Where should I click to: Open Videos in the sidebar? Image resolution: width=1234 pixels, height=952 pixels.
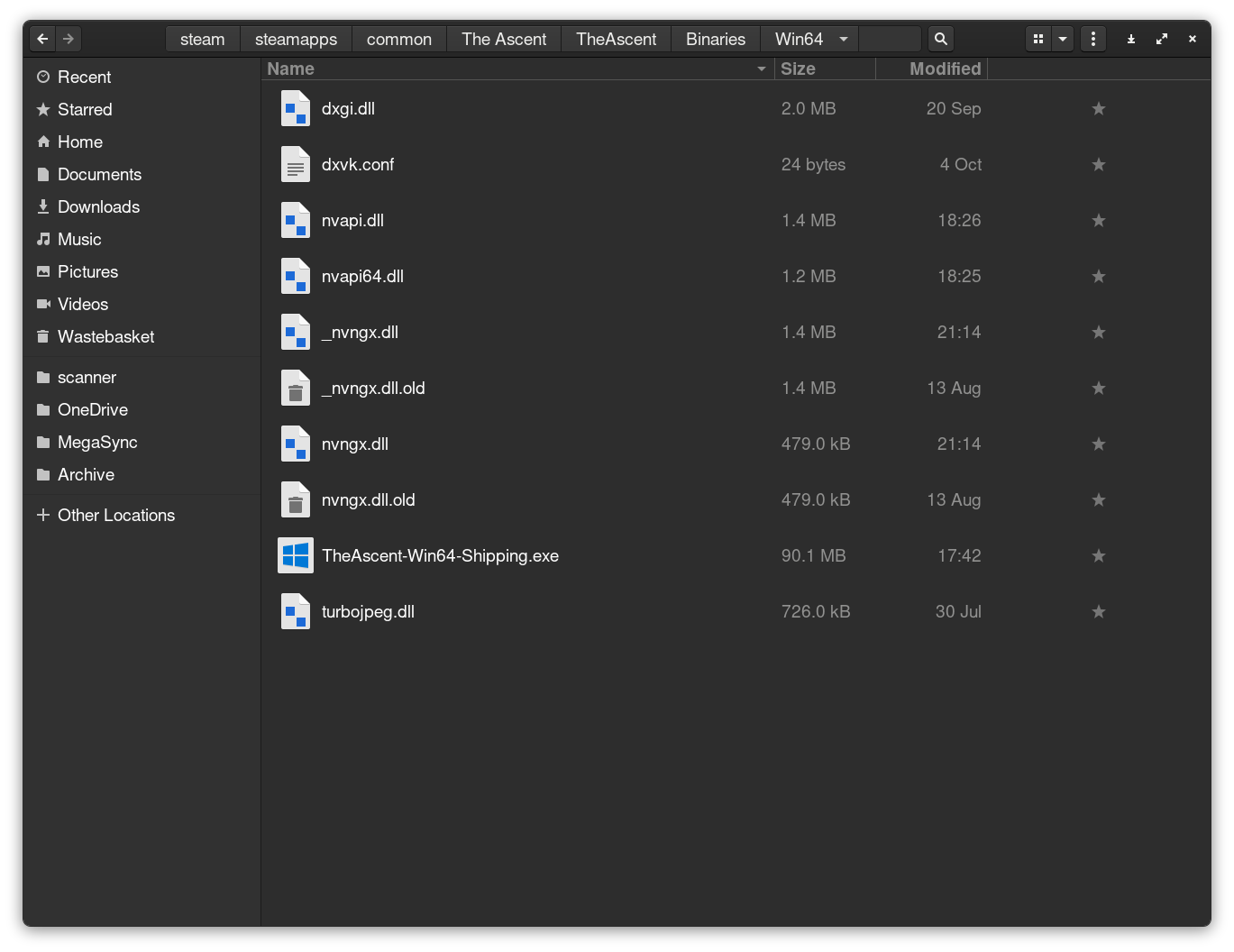pos(142,304)
